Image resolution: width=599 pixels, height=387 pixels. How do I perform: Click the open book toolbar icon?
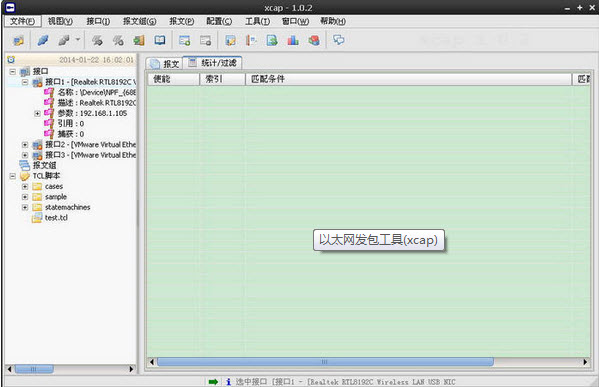(x=160, y=40)
